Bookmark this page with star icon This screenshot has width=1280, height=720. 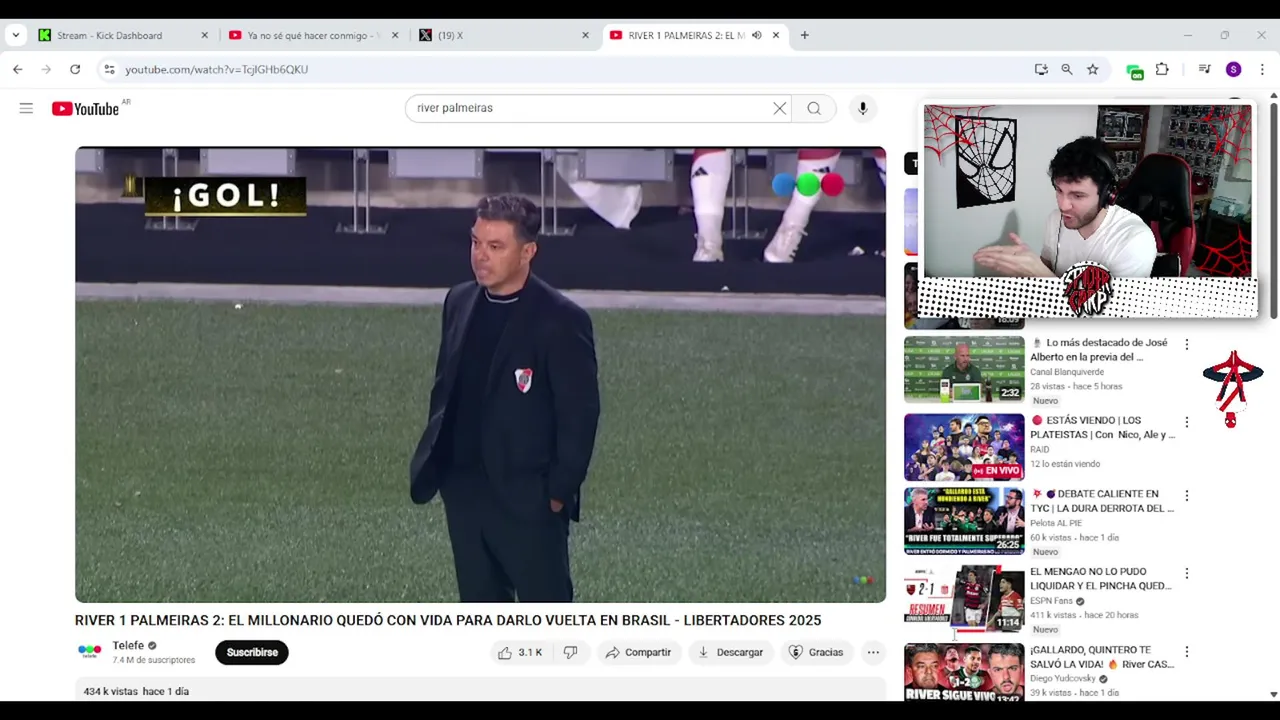pyautogui.click(x=1093, y=69)
